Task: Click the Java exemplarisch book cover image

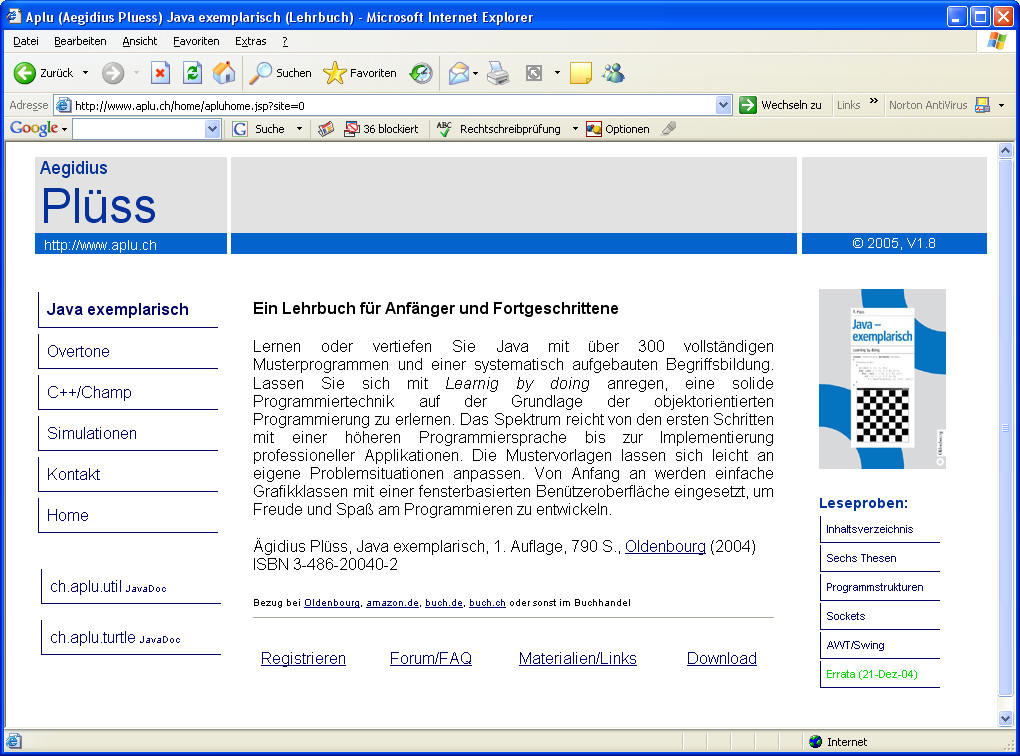Action: click(x=882, y=379)
